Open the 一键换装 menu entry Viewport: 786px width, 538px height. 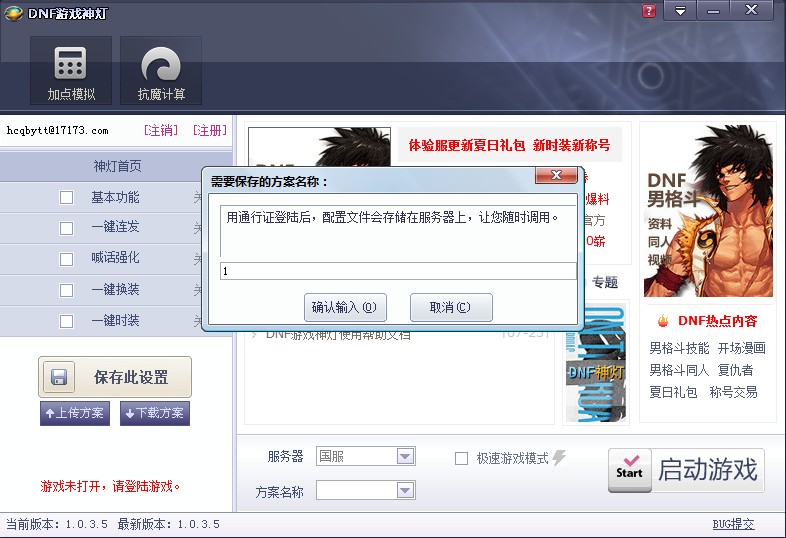tap(115, 289)
